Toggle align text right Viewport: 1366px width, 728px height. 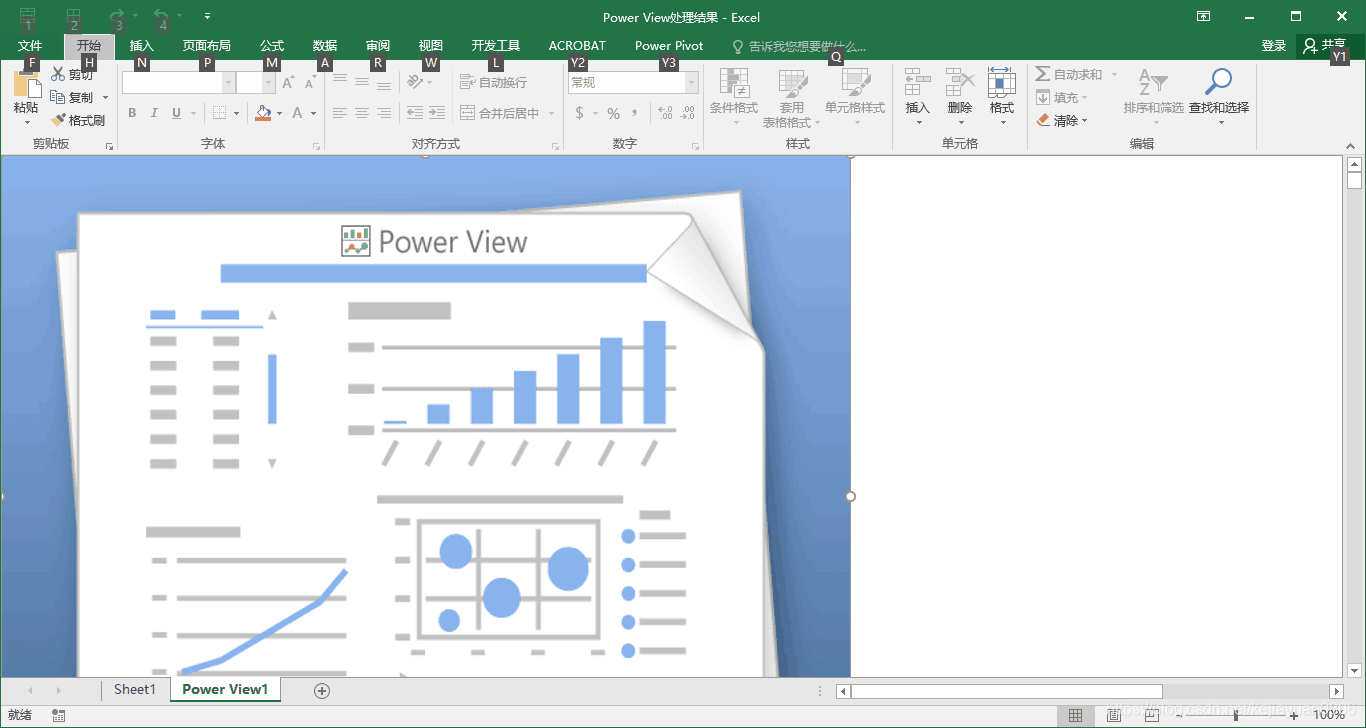384,113
